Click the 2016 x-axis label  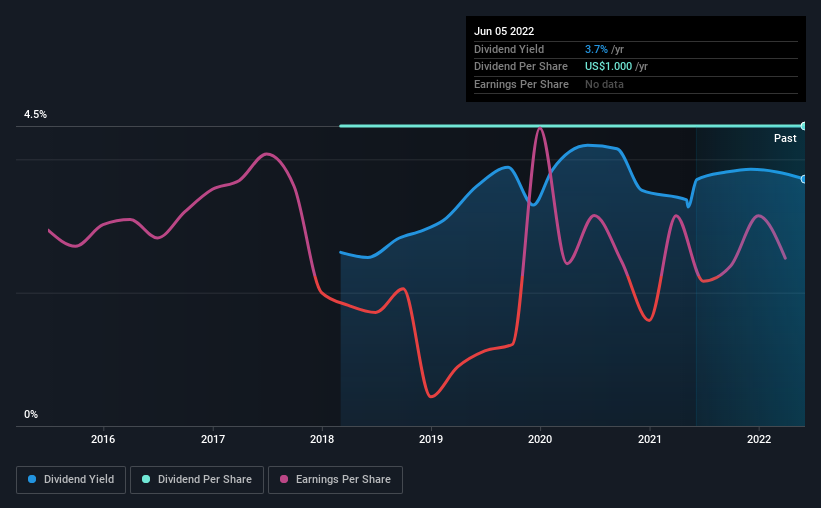[x=103, y=439]
